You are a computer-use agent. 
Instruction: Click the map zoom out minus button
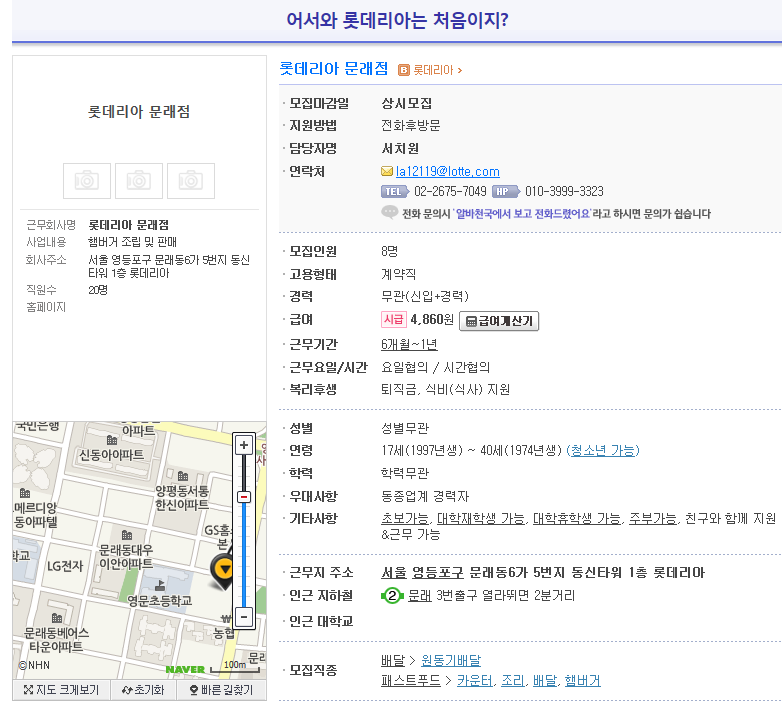pyautogui.click(x=243, y=617)
